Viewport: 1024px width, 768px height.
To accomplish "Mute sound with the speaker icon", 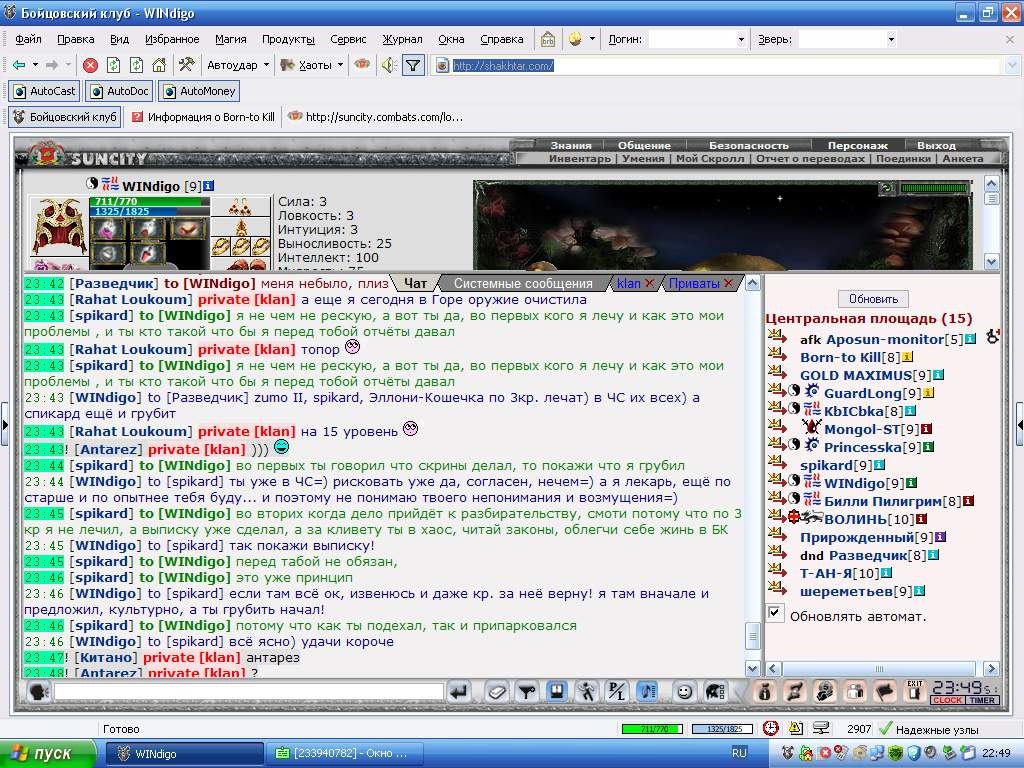I will pyautogui.click(x=389, y=65).
